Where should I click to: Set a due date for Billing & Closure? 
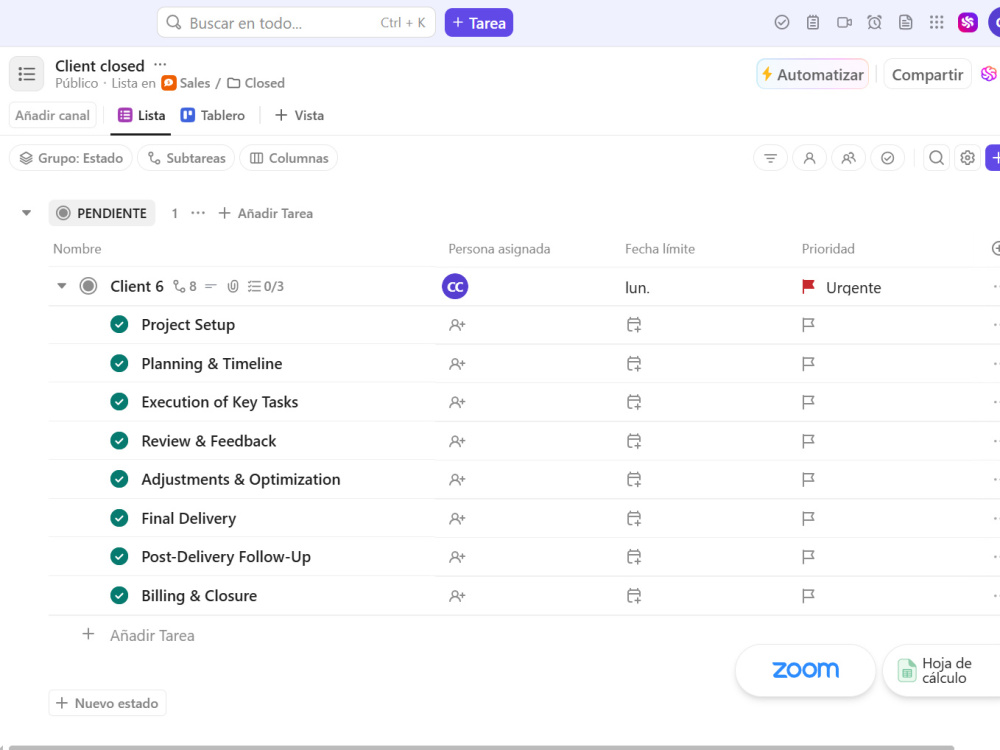tap(633, 596)
